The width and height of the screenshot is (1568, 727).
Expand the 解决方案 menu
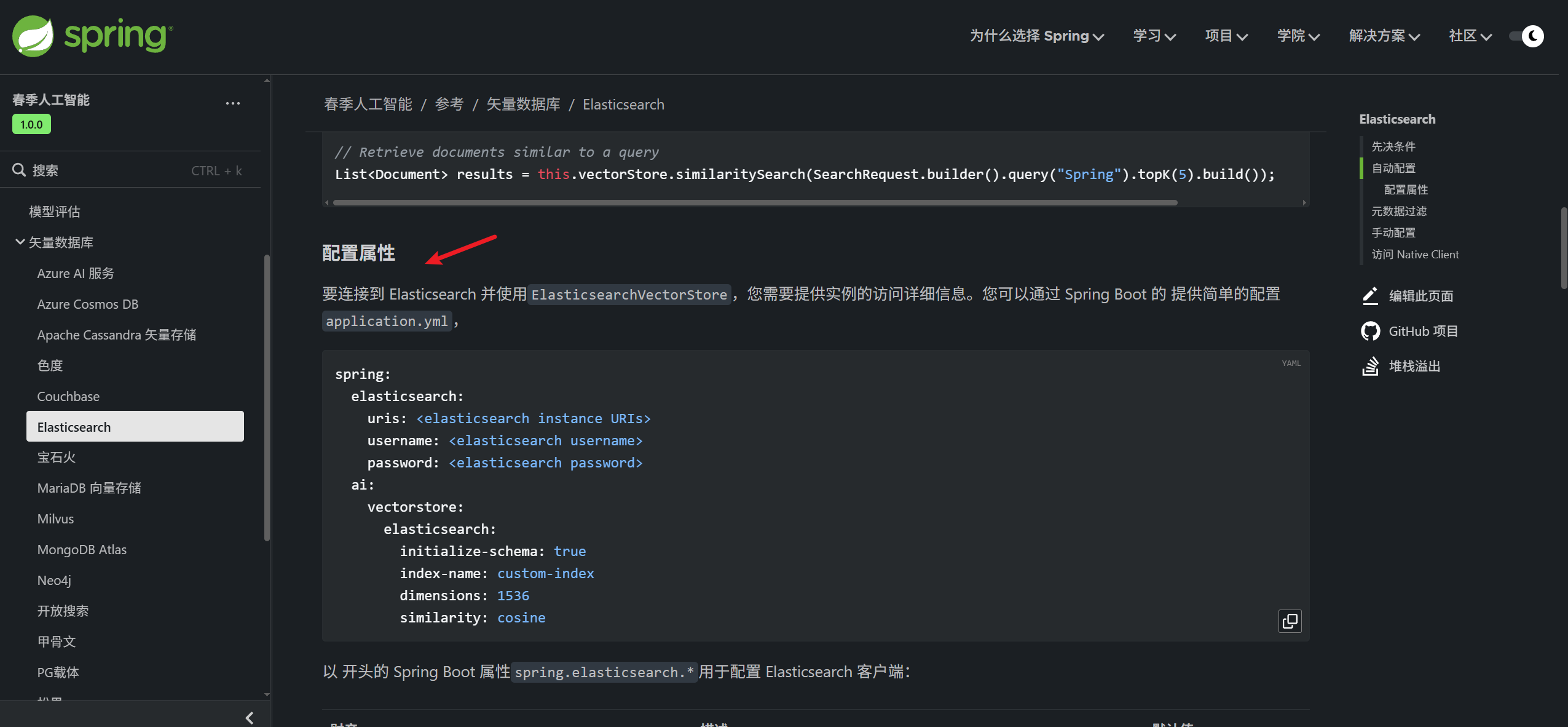tap(1384, 36)
